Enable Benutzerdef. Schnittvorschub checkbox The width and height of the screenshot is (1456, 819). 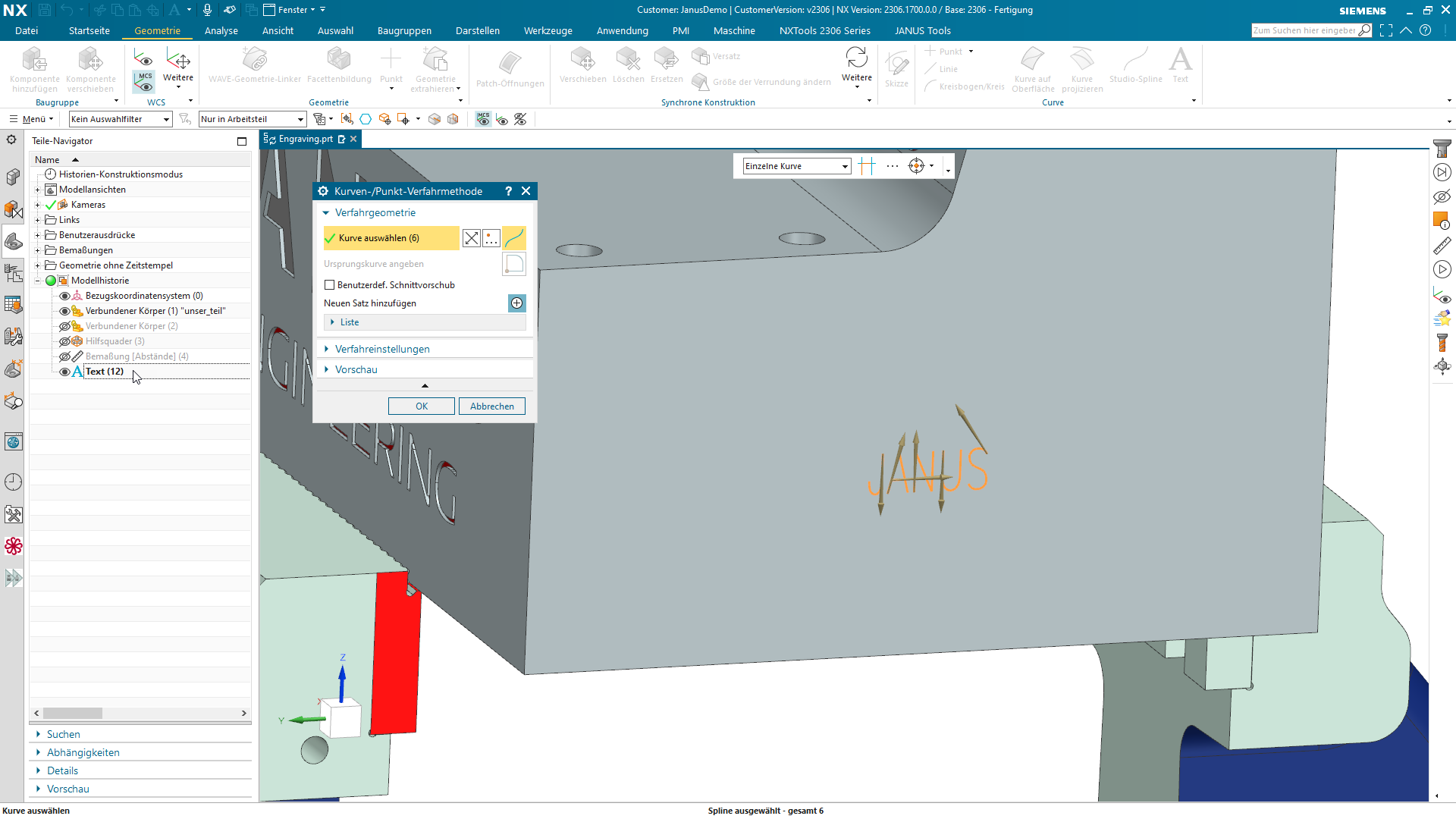[329, 285]
